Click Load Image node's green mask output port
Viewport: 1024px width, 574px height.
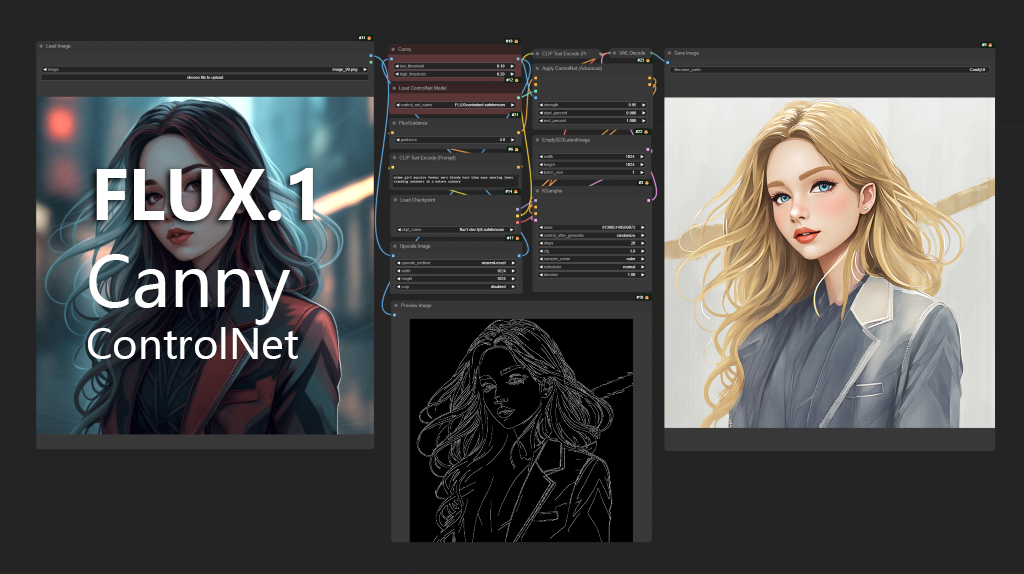[371, 62]
